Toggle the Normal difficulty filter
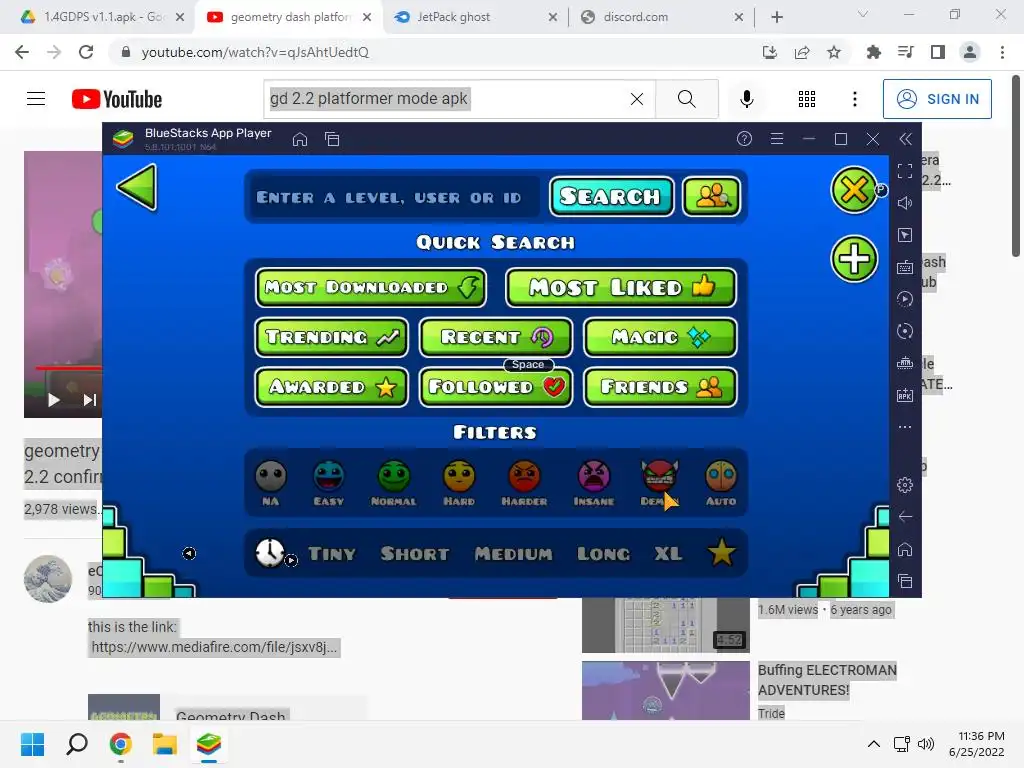The image size is (1024, 768). [x=393, y=483]
